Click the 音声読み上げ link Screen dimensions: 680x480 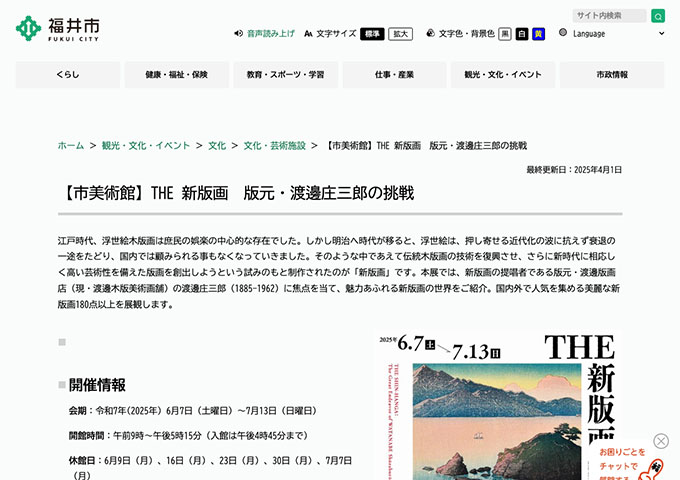coord(271,33)
